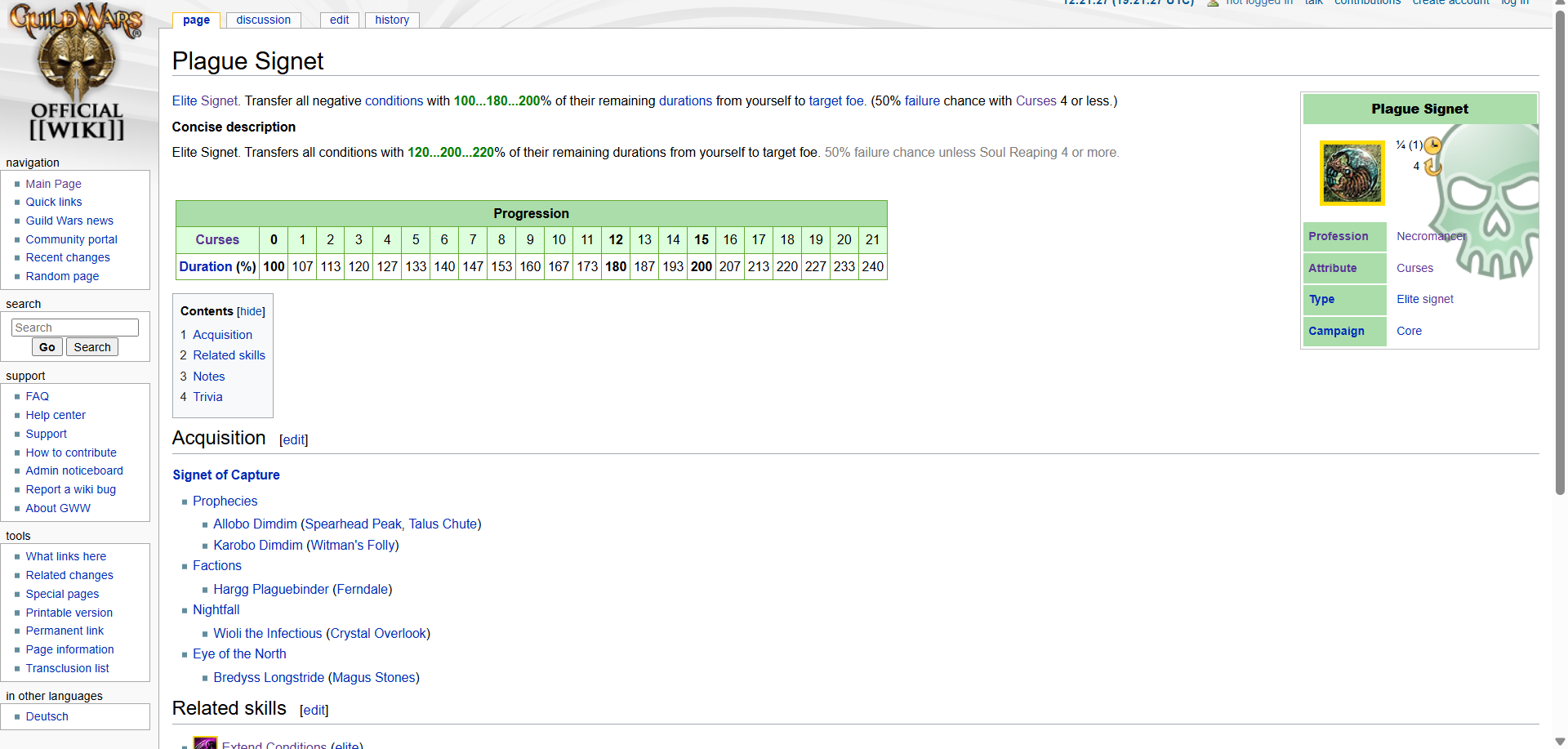Open the history tab

point(392,20)
